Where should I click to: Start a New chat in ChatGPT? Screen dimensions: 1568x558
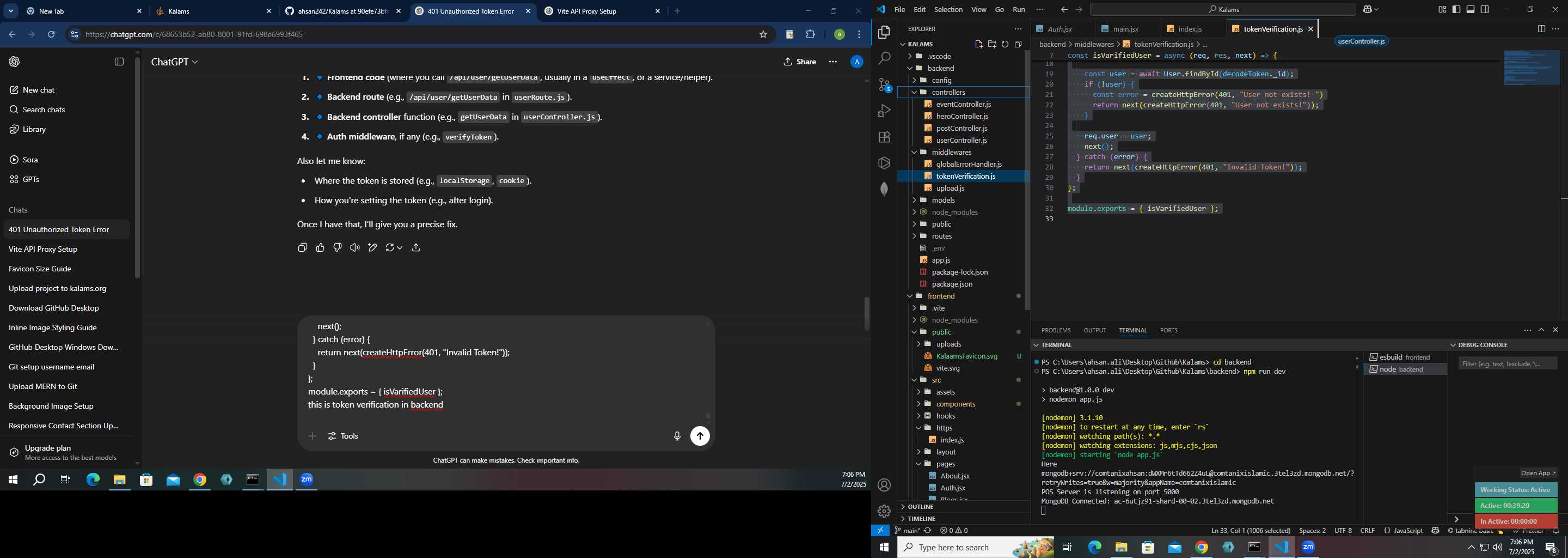pos(39,90)
